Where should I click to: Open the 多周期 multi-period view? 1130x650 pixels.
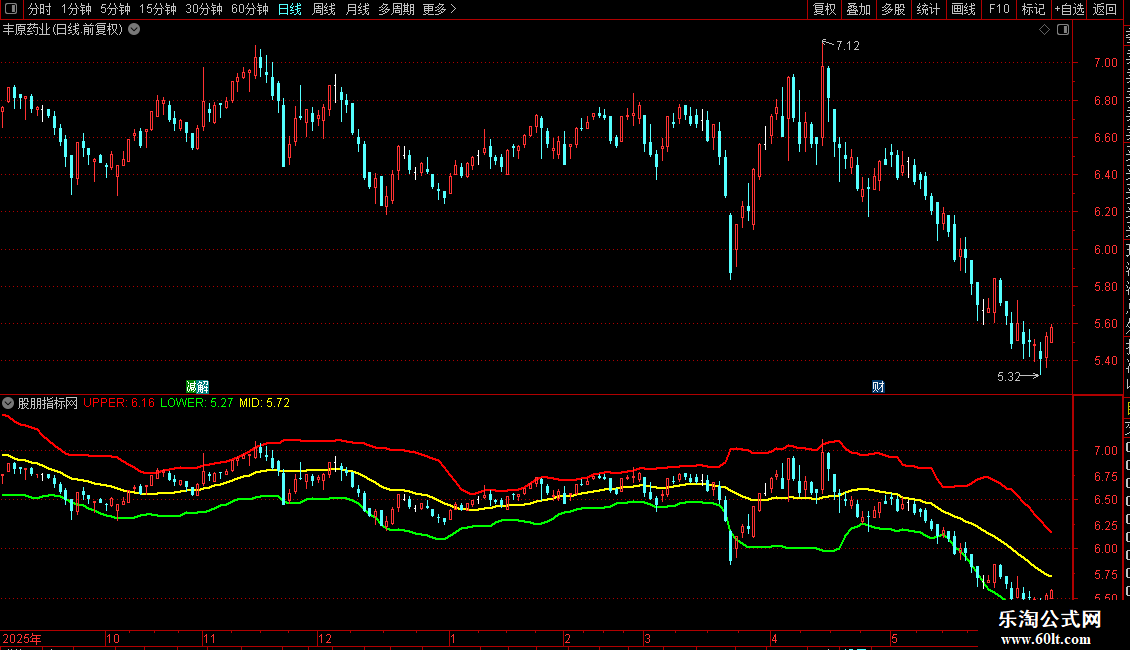click(x=396, y=9)
